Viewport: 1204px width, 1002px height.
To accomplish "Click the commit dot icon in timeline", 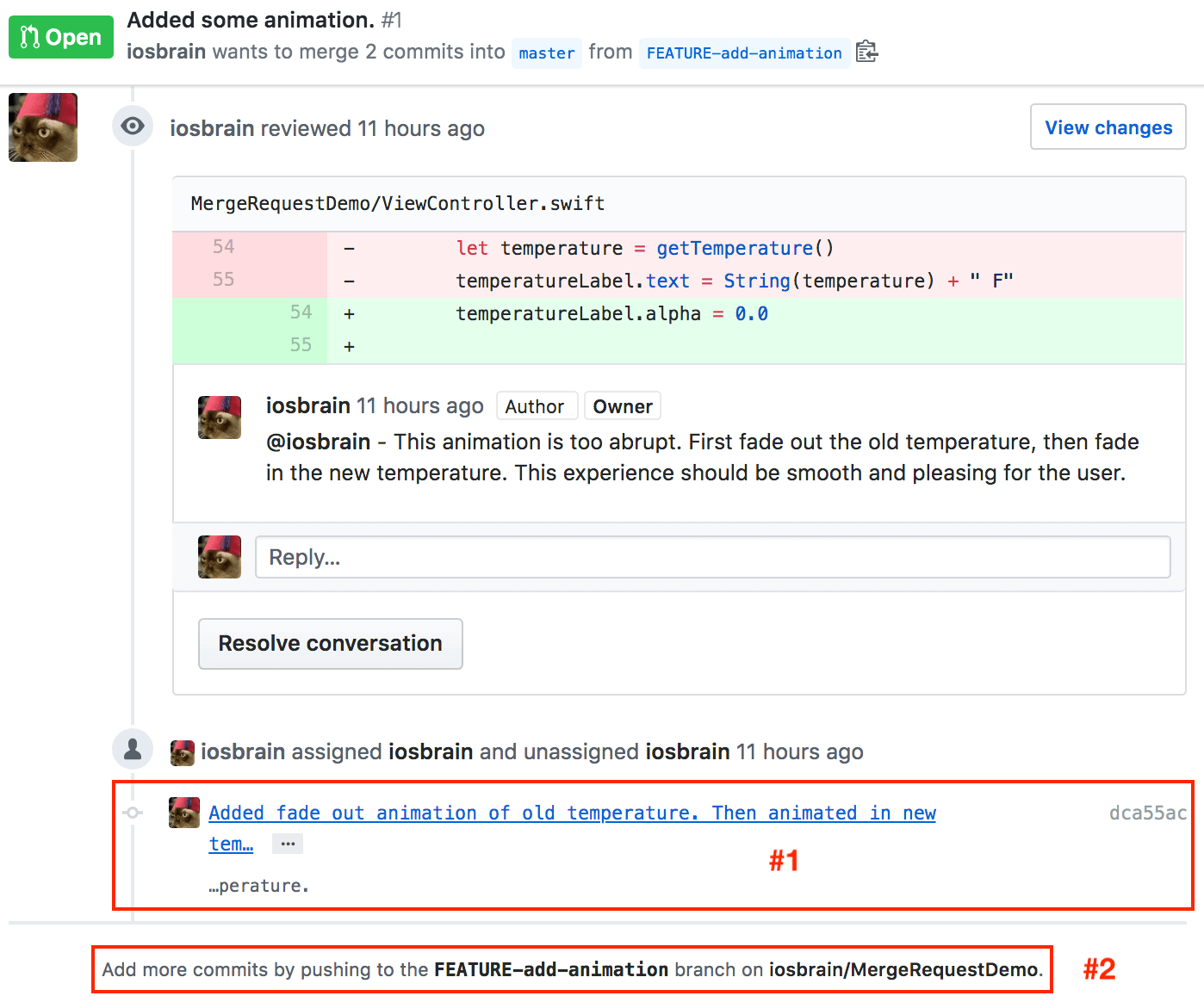I will click(133, 813).
